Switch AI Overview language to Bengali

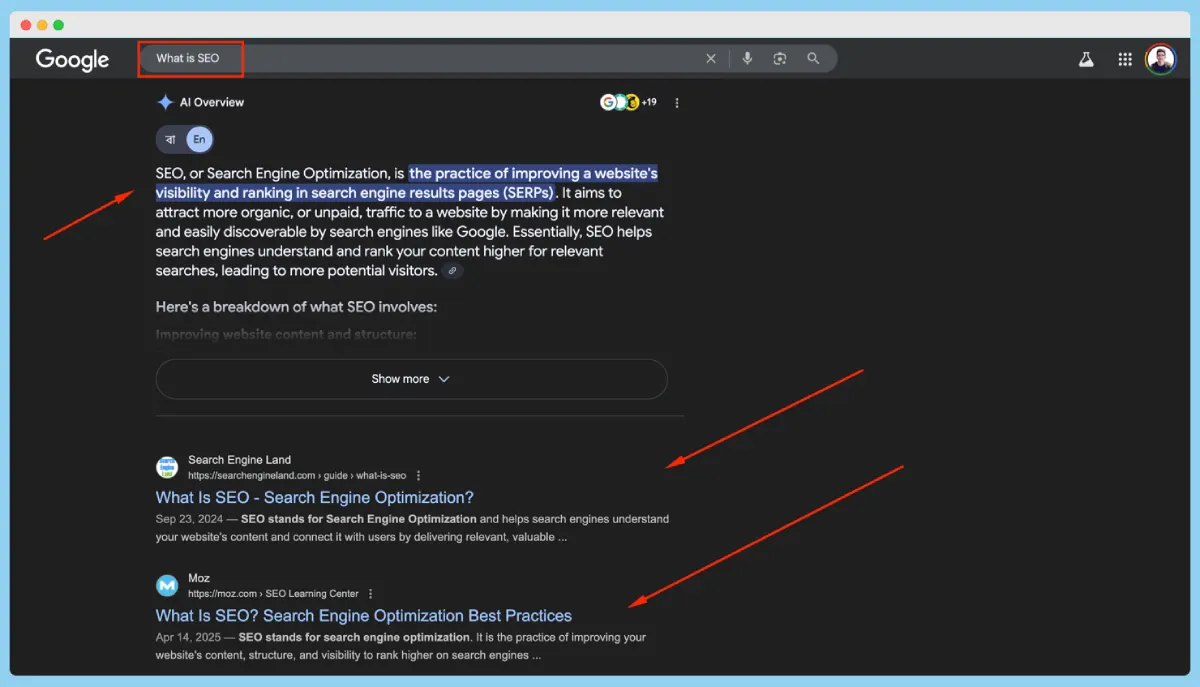point(169,139)
